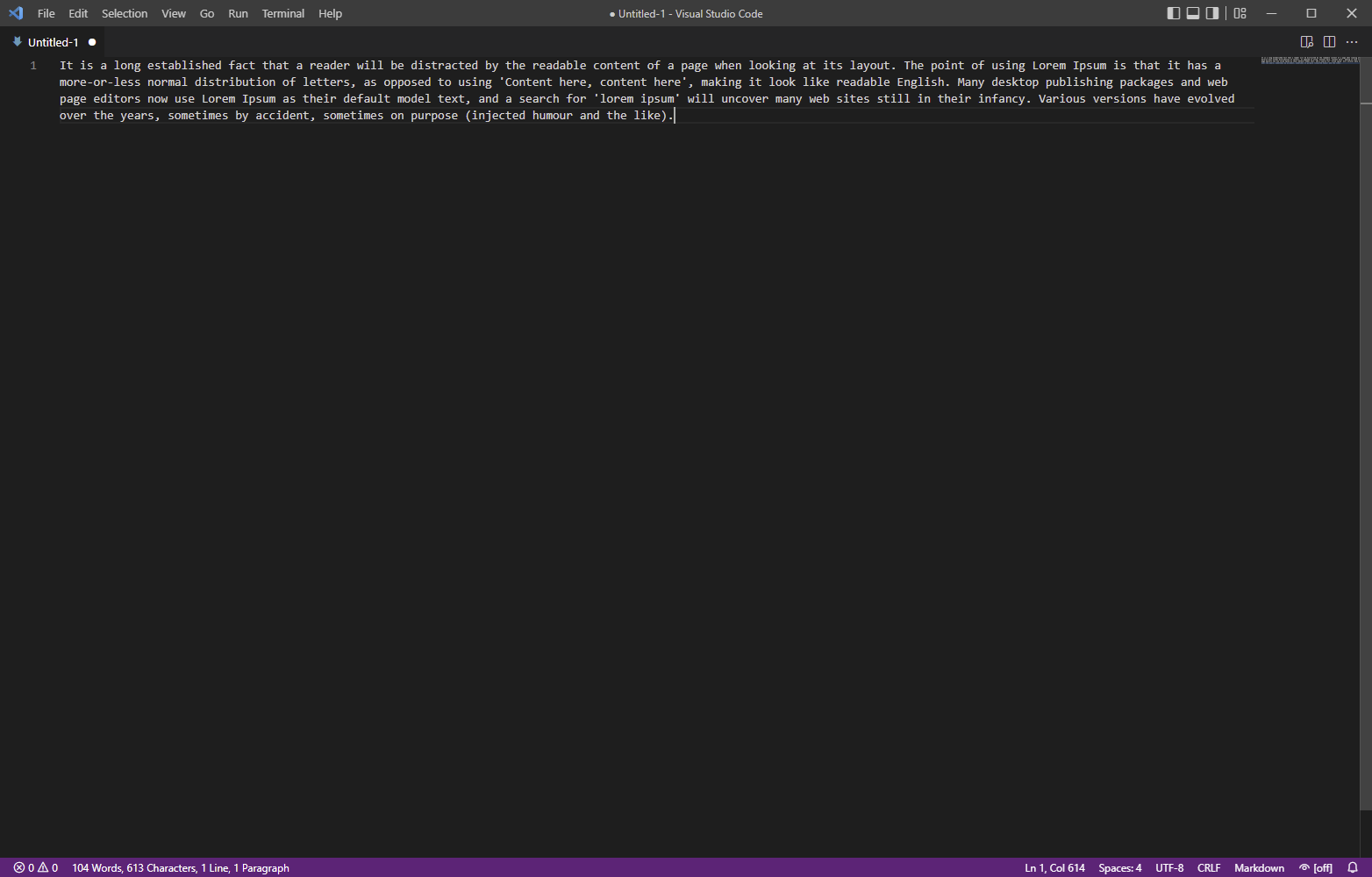
Task: Change indentation using 'Spaces: 4'
Action: [x=1120, y=867]
